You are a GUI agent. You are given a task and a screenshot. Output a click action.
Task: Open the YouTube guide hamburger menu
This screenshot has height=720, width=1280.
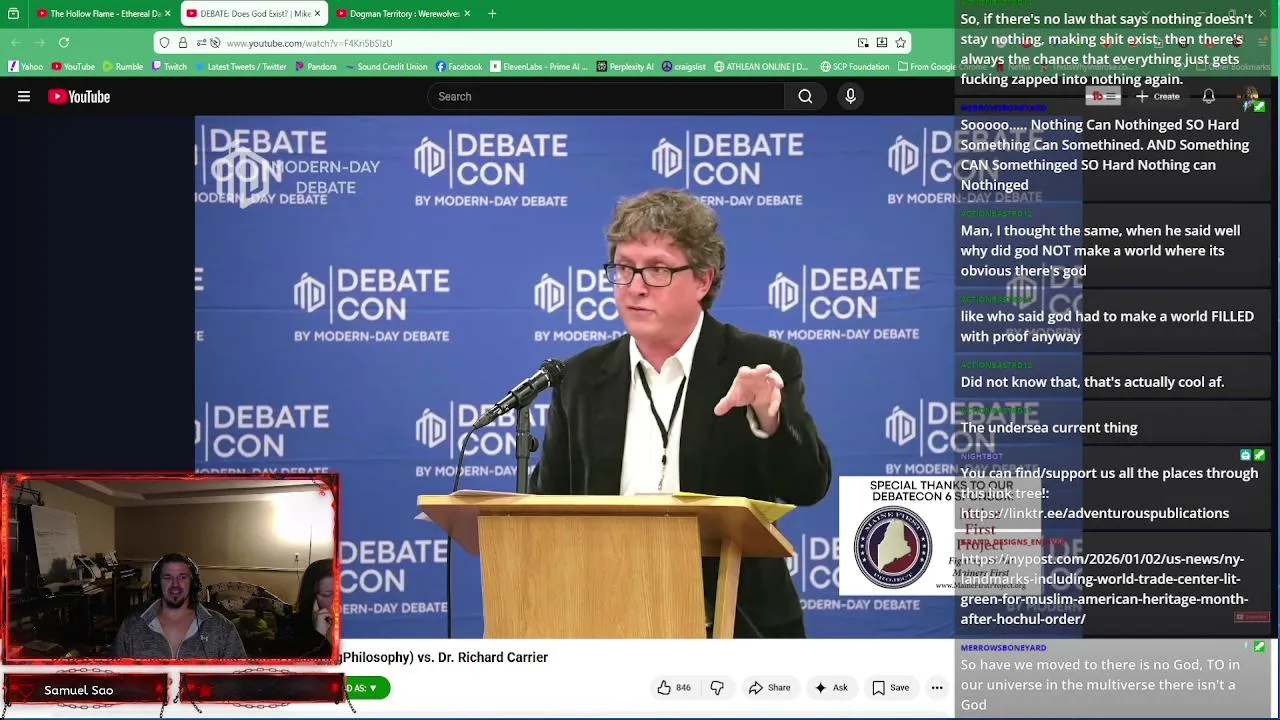[24, 97]
